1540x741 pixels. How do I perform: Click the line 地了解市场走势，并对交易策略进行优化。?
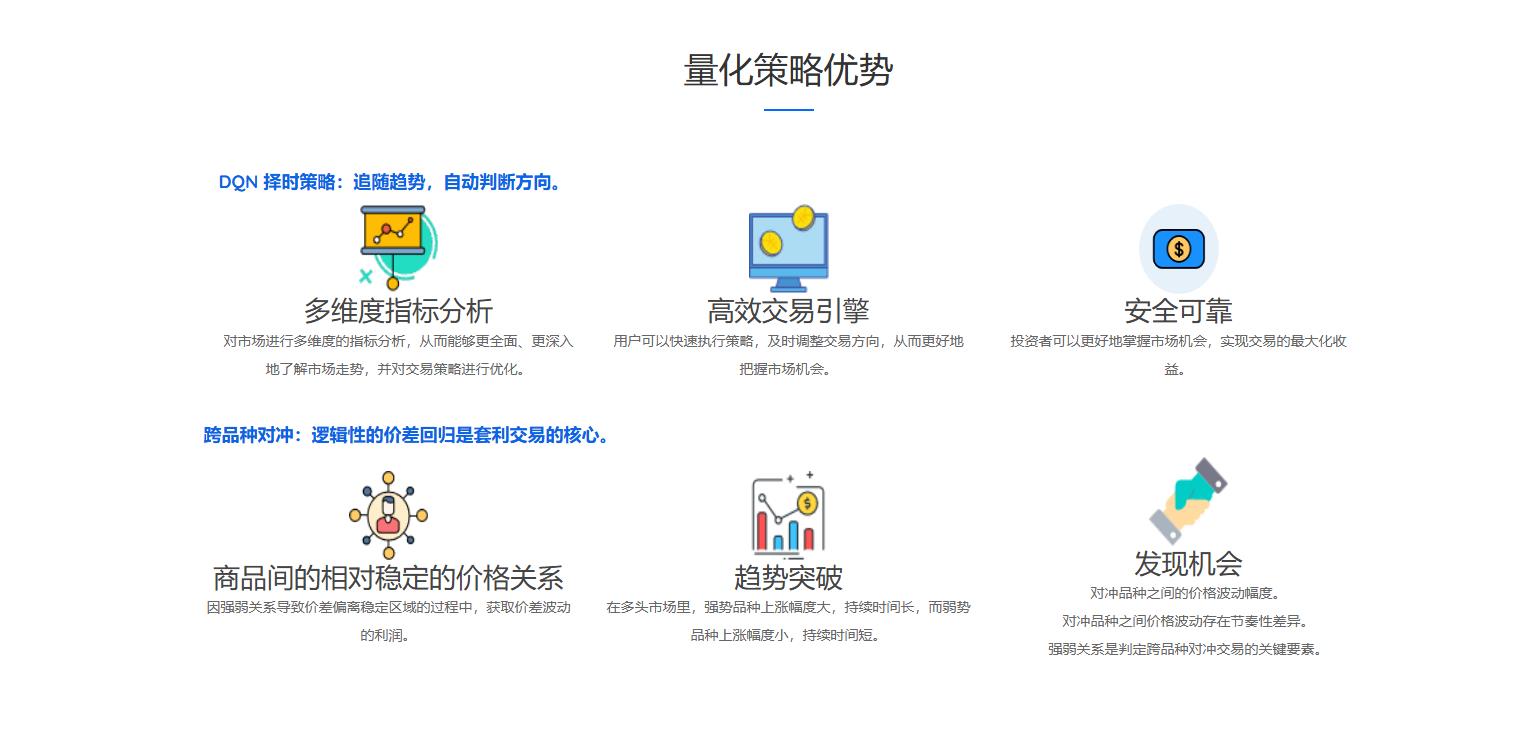398,369
